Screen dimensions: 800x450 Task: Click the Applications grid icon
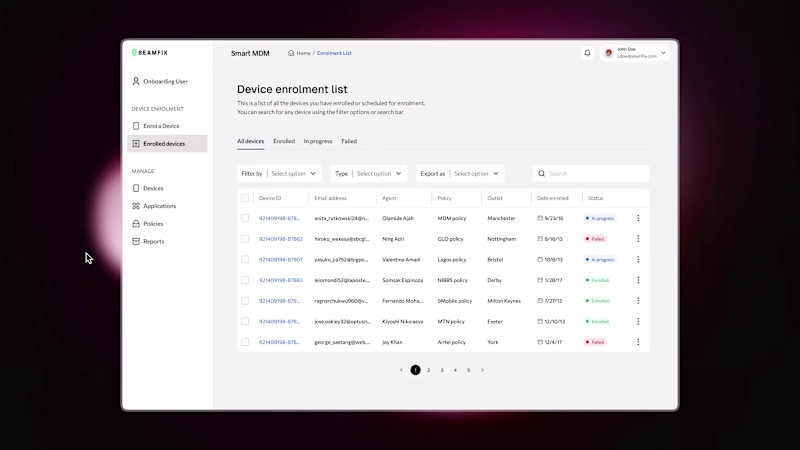click(x=136, y=206)
